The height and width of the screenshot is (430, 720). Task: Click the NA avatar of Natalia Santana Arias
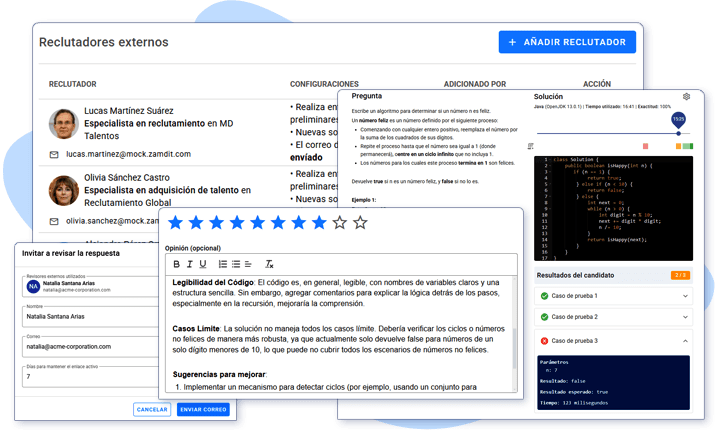[x=33, y=287]
